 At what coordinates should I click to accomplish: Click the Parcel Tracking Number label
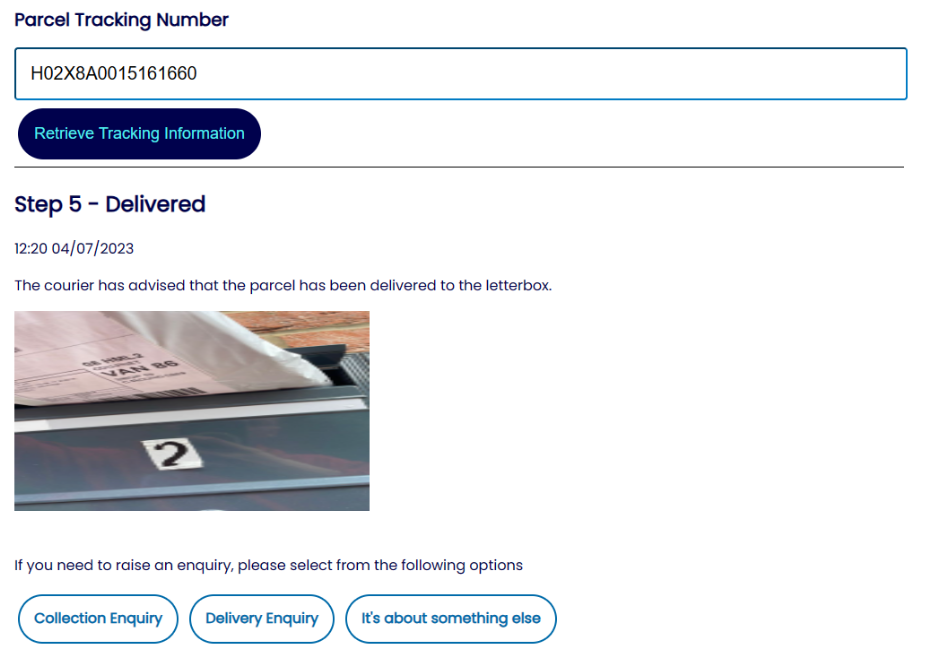coord(121,20)
